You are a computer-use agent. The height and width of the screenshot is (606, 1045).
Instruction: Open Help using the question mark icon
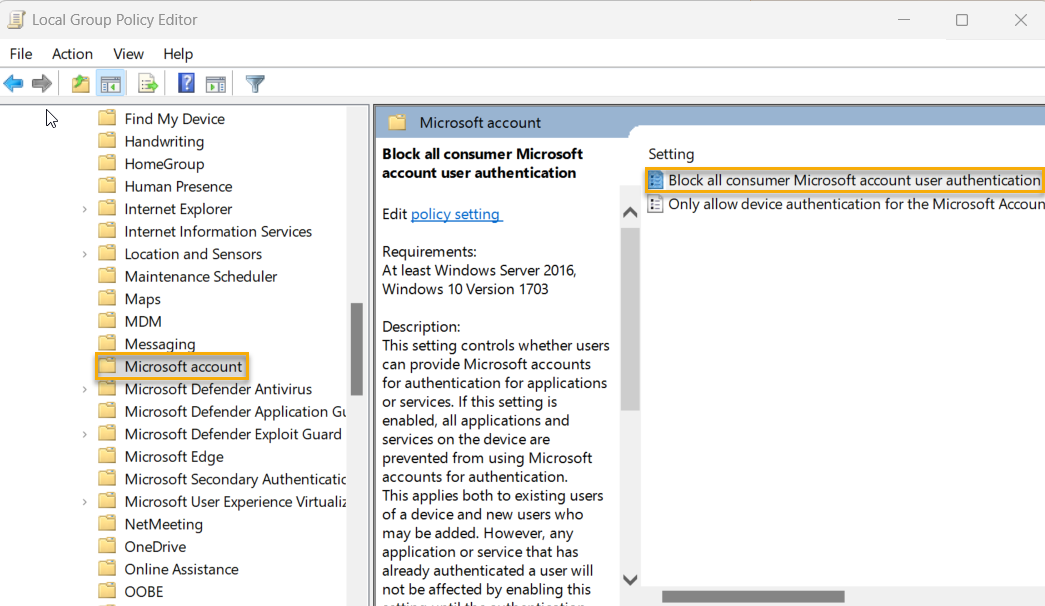185,83
